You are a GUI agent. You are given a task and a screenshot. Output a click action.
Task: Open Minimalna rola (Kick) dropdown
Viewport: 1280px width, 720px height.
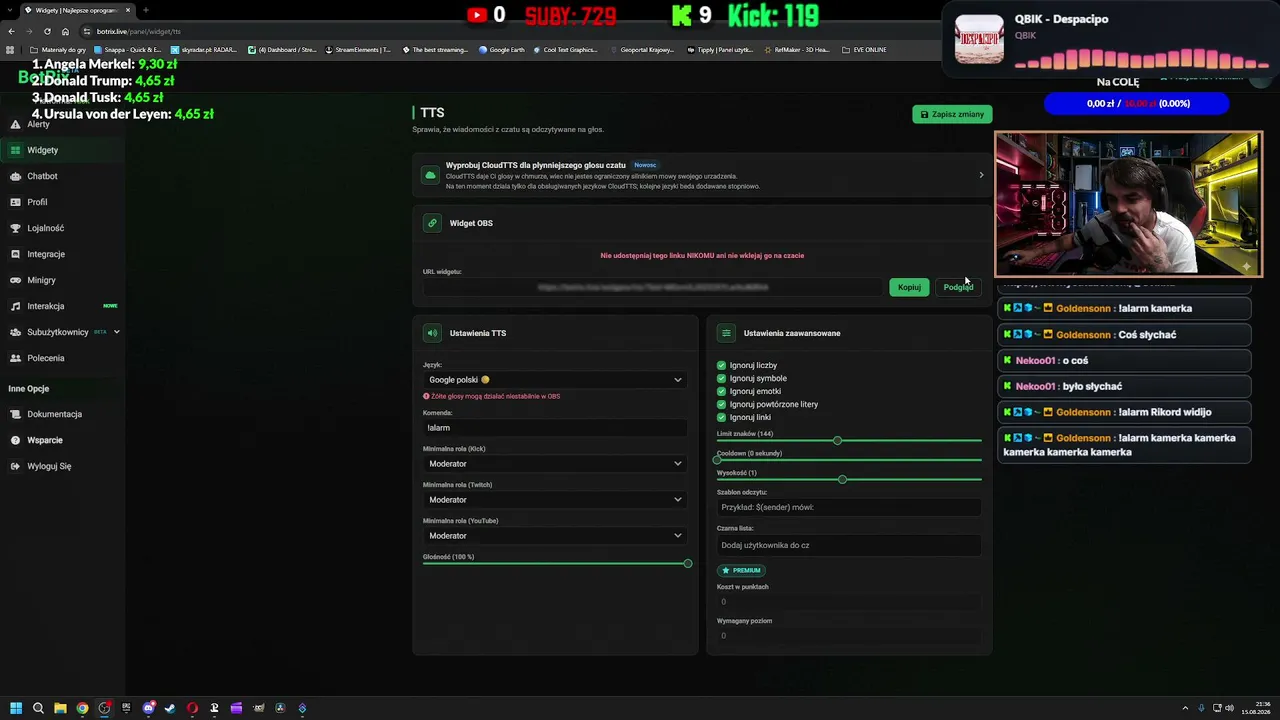555,464
